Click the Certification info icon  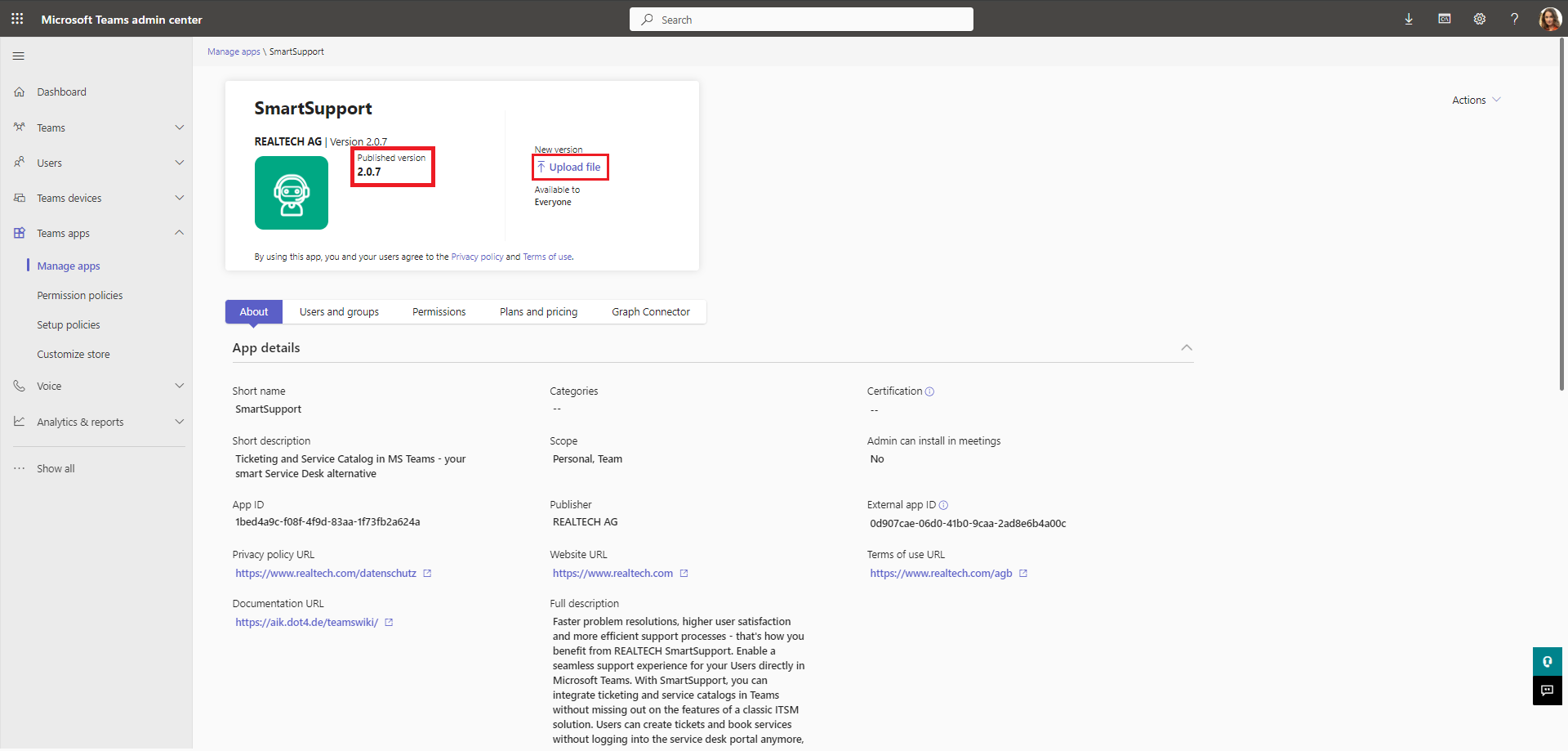click(929, 391)
